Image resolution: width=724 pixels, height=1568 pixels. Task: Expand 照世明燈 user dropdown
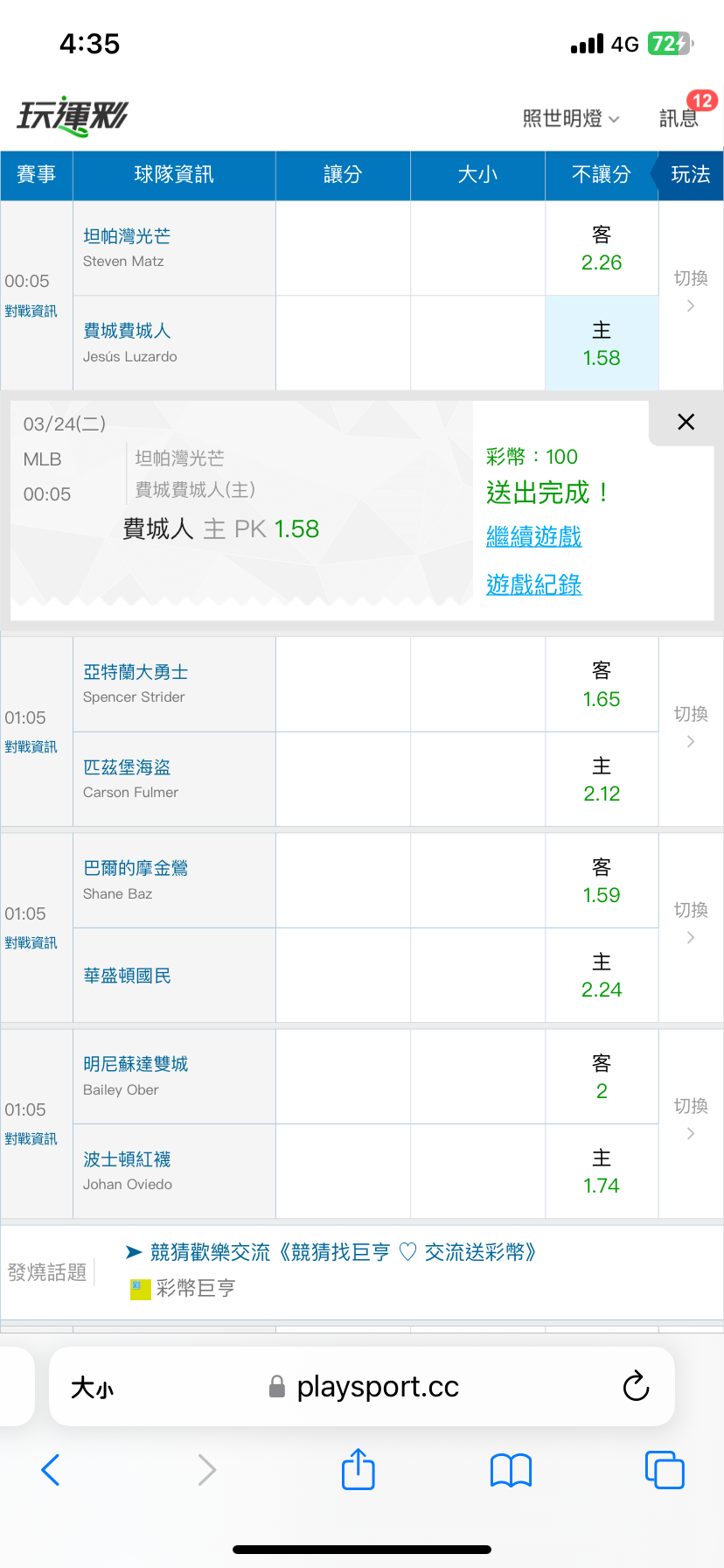(571, 118)
